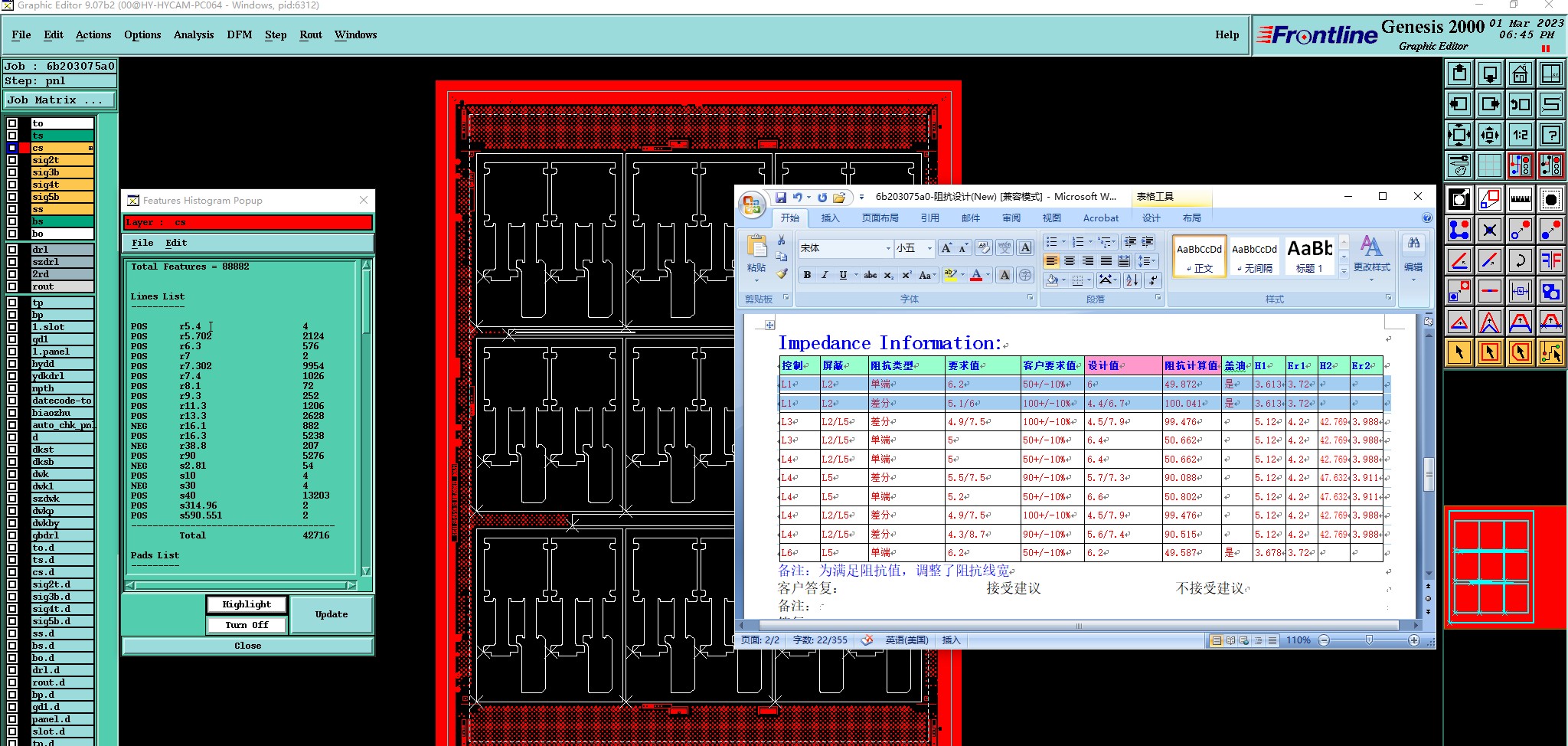This screenshot has width=1568, height=746.
Task: Click the octagon pad feature icon
Action: [x=1550, y=200]
